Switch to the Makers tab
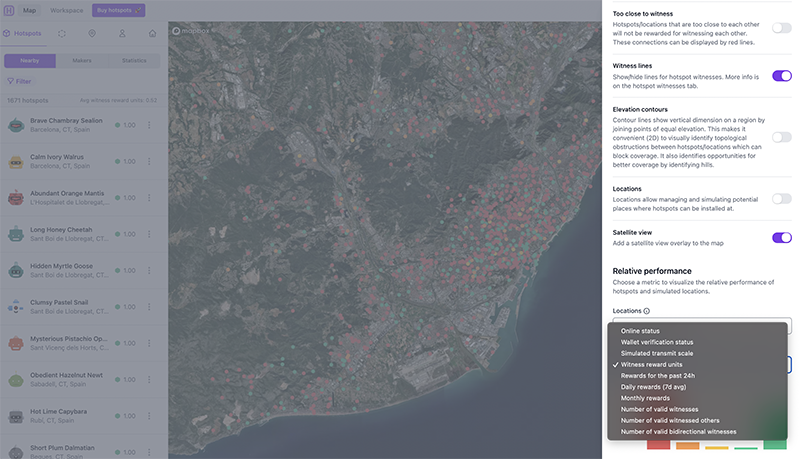This screenshot has width=800, height=459. coord(82,60)
